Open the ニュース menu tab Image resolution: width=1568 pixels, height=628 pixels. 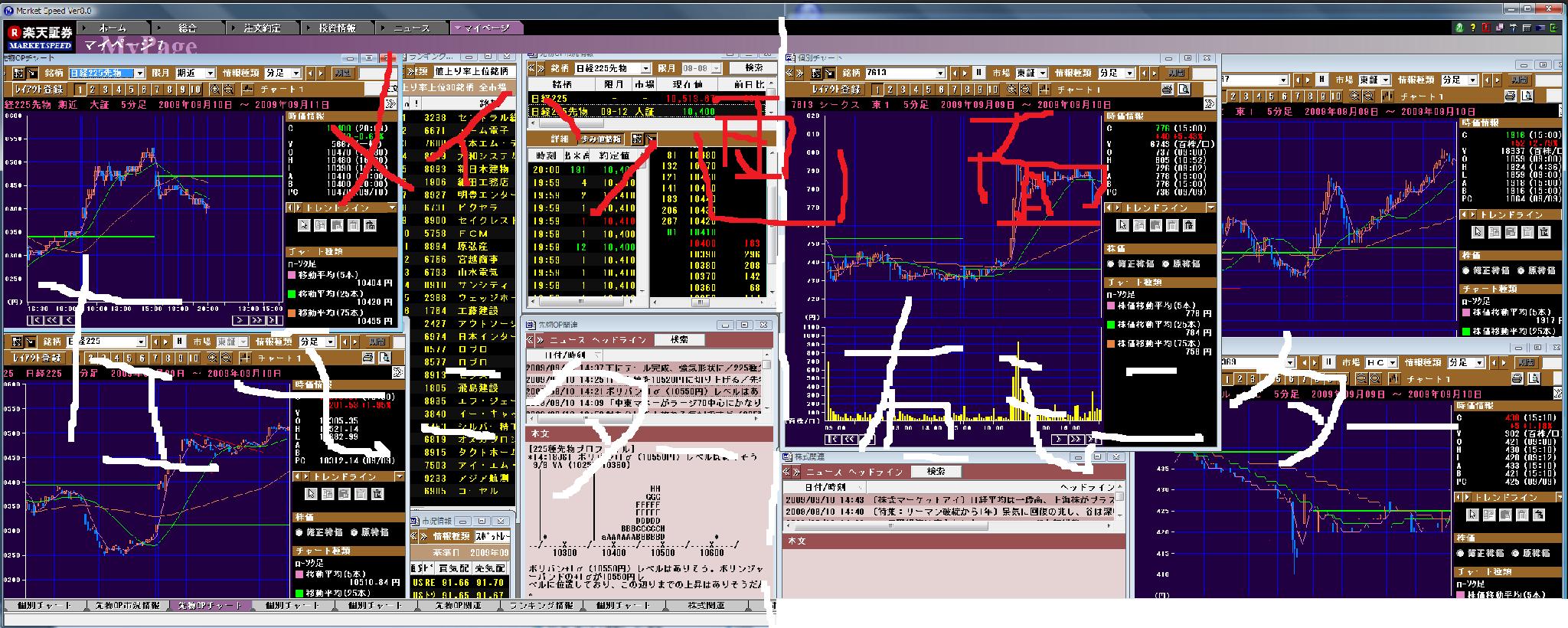pos(412,28)
